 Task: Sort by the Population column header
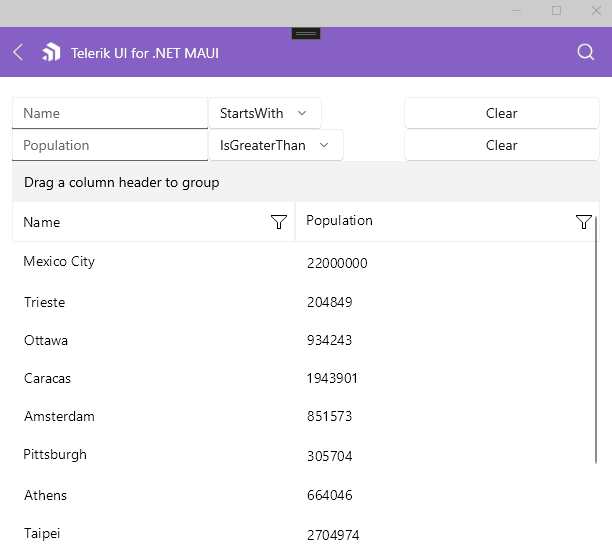coord(339,221)
